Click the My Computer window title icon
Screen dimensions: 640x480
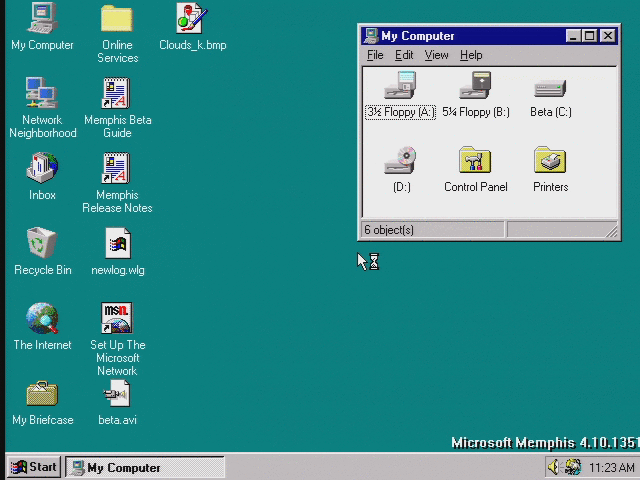371,36
